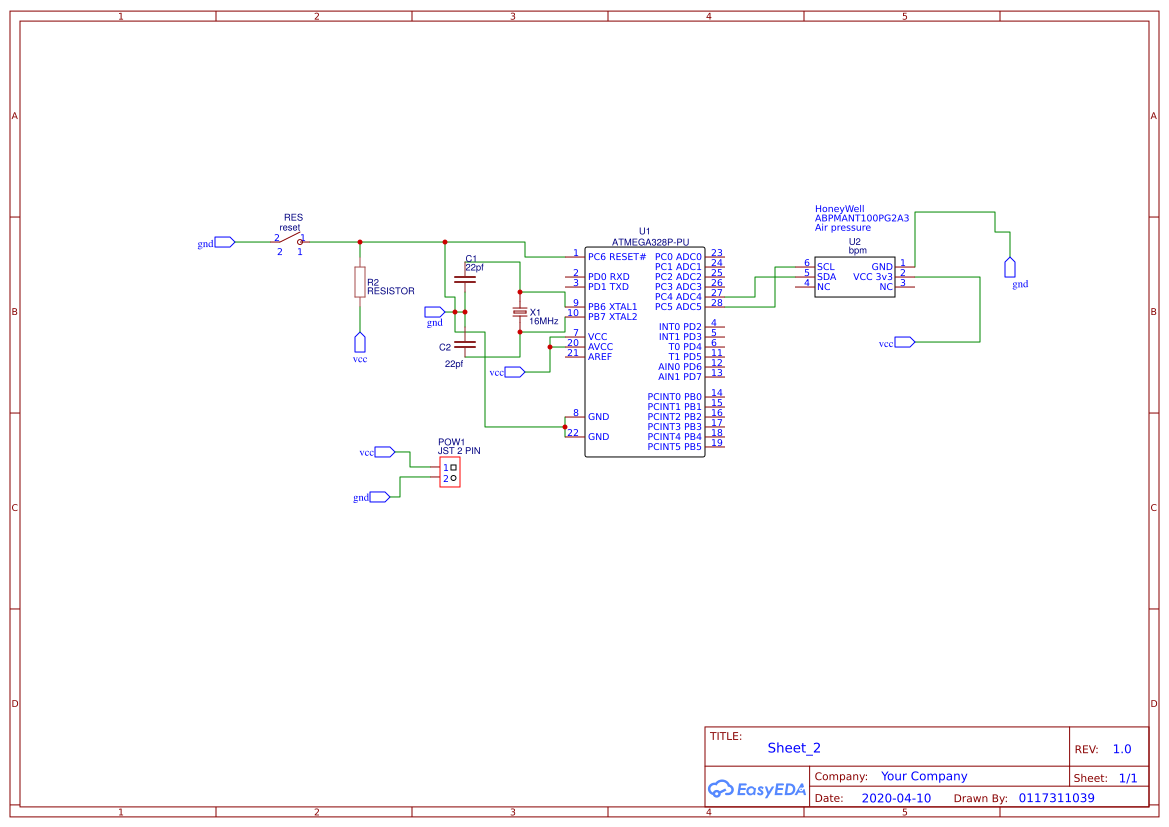The width and height of the screenshot is (1169, 827).
Task: Click the gnd flag right of the sensor
Action: pos(1010,266)
